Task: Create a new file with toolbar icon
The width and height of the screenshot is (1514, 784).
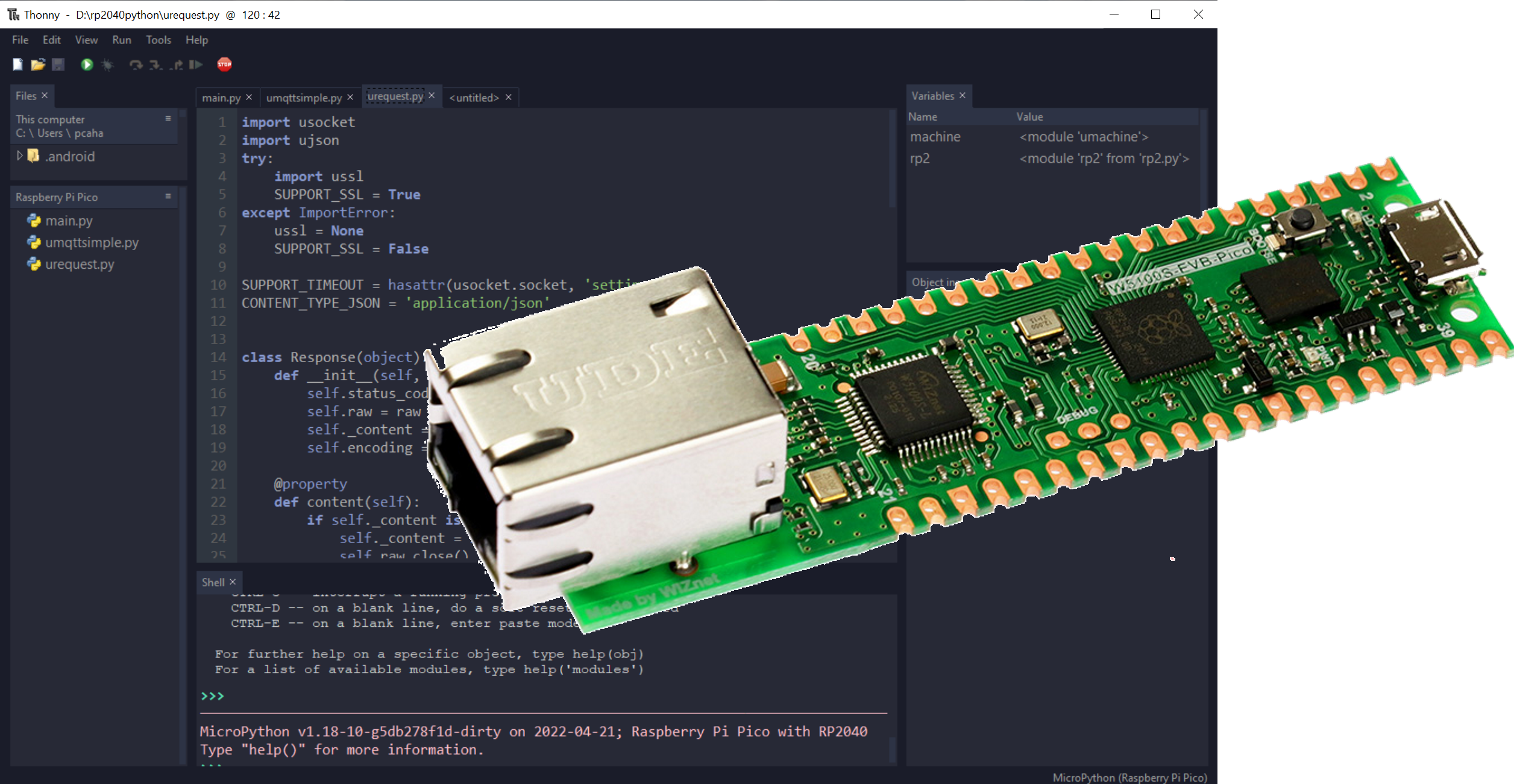Action: pyautogui.click(x=17, y=64)
